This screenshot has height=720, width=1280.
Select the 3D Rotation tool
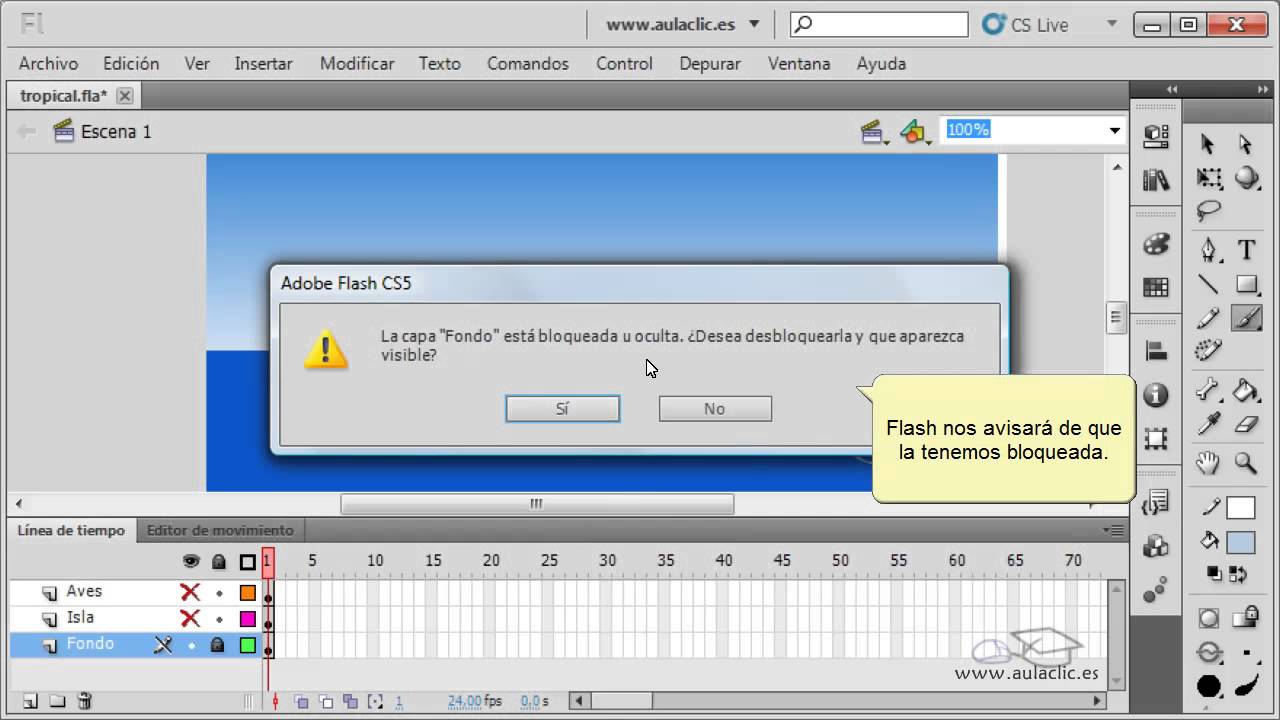coord(1246,179)
